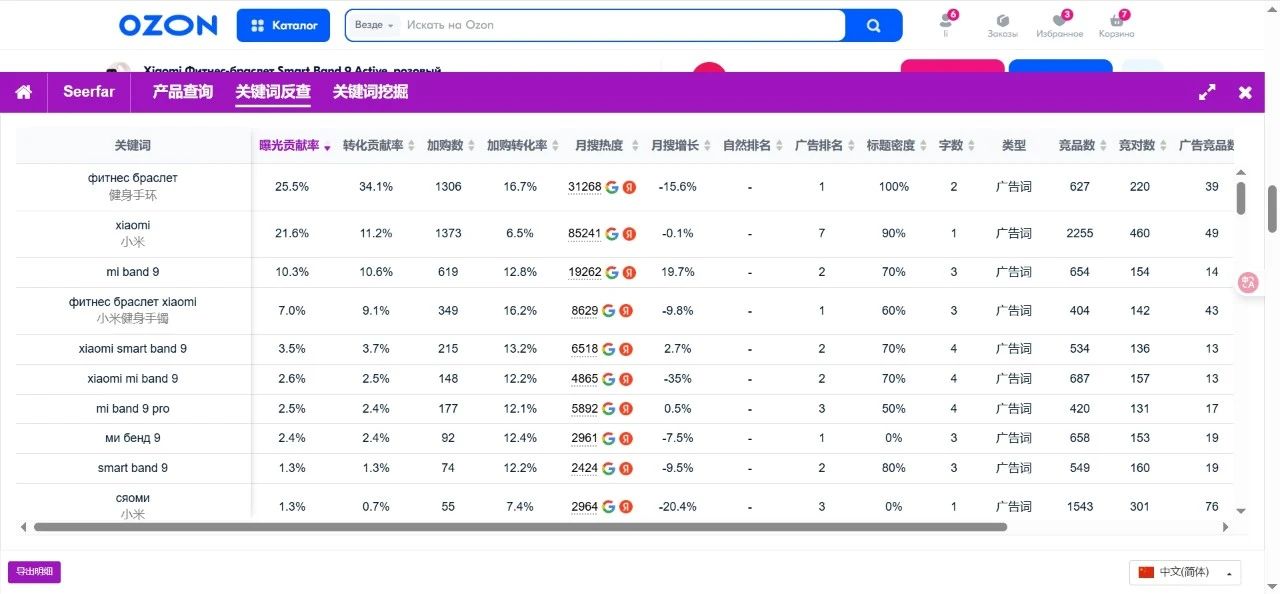This screenshot has height=594, width=1280.
Task: Sort table by 标题密度 column
Action: tap(897, 146)
